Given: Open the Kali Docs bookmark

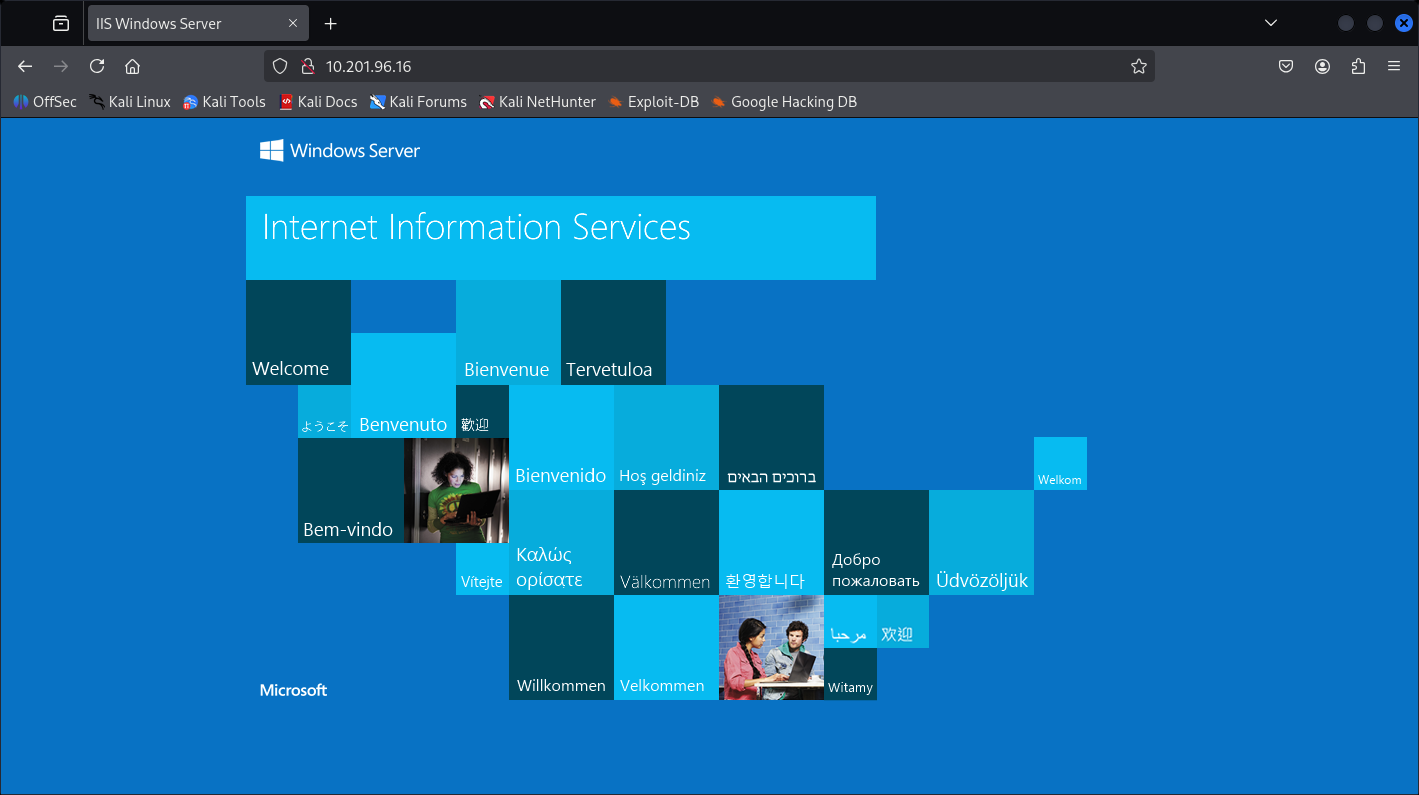Looking at the screenshot, I should (x=317, y=102).
